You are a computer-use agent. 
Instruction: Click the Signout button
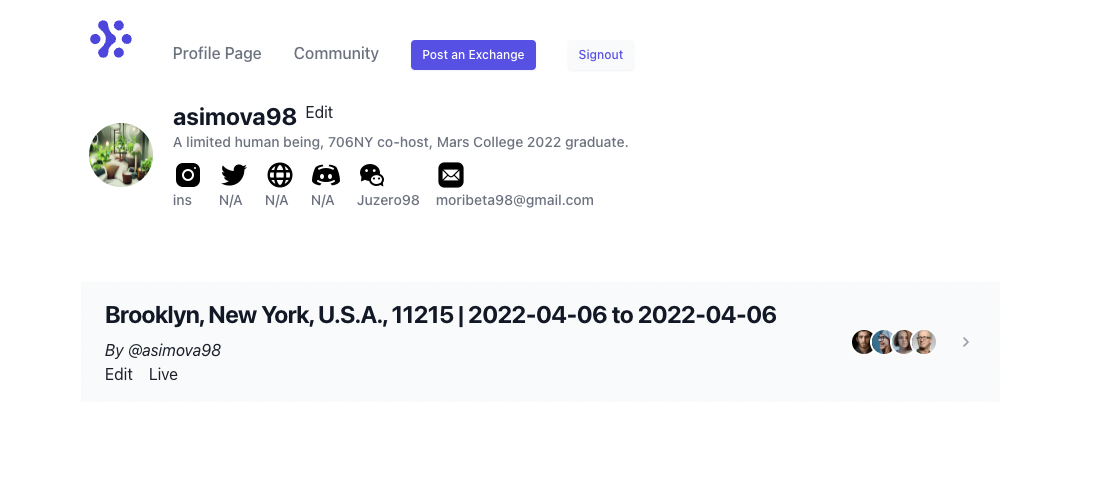click(x=600, y=55)
